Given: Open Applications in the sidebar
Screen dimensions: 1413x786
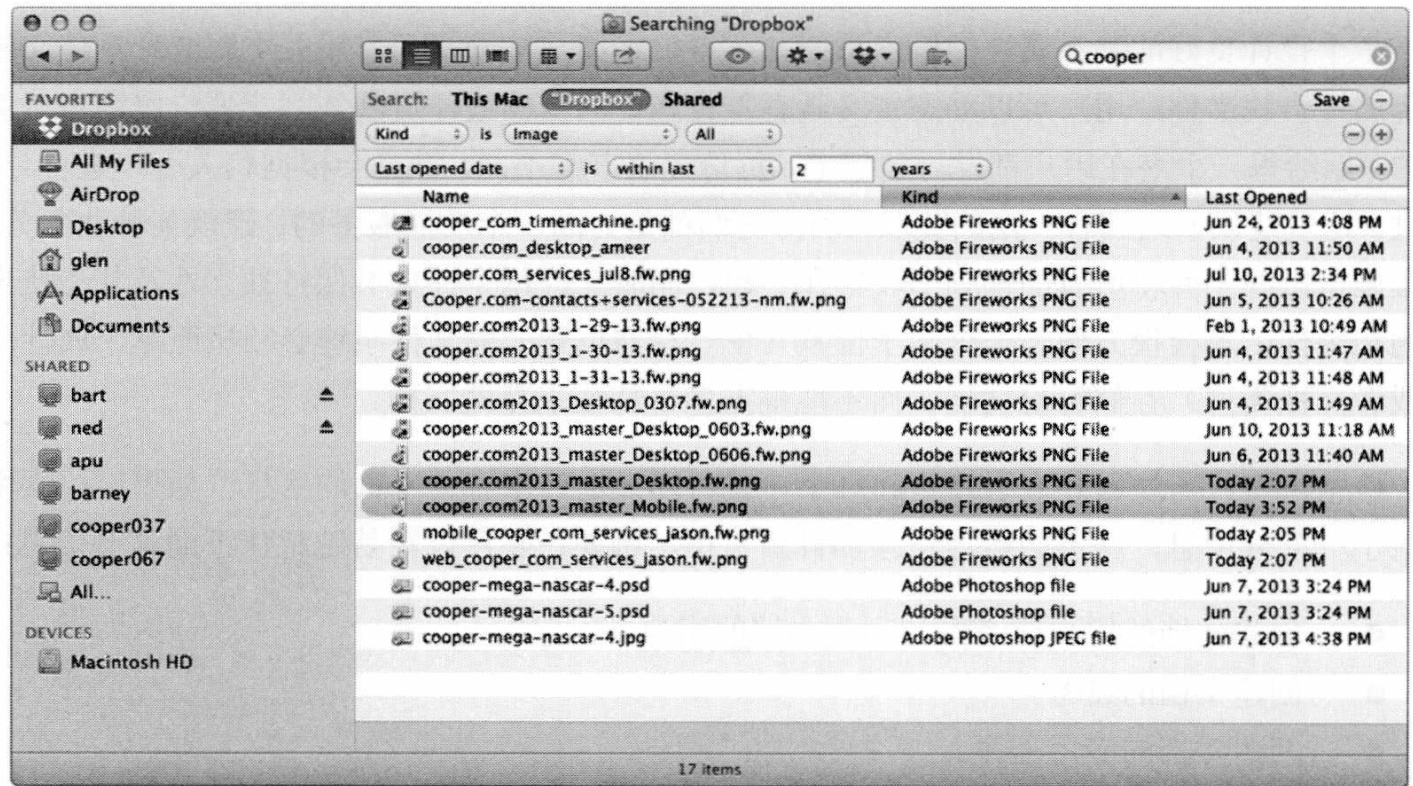Looking at the screenshot, I should click(x=124, y=294).
